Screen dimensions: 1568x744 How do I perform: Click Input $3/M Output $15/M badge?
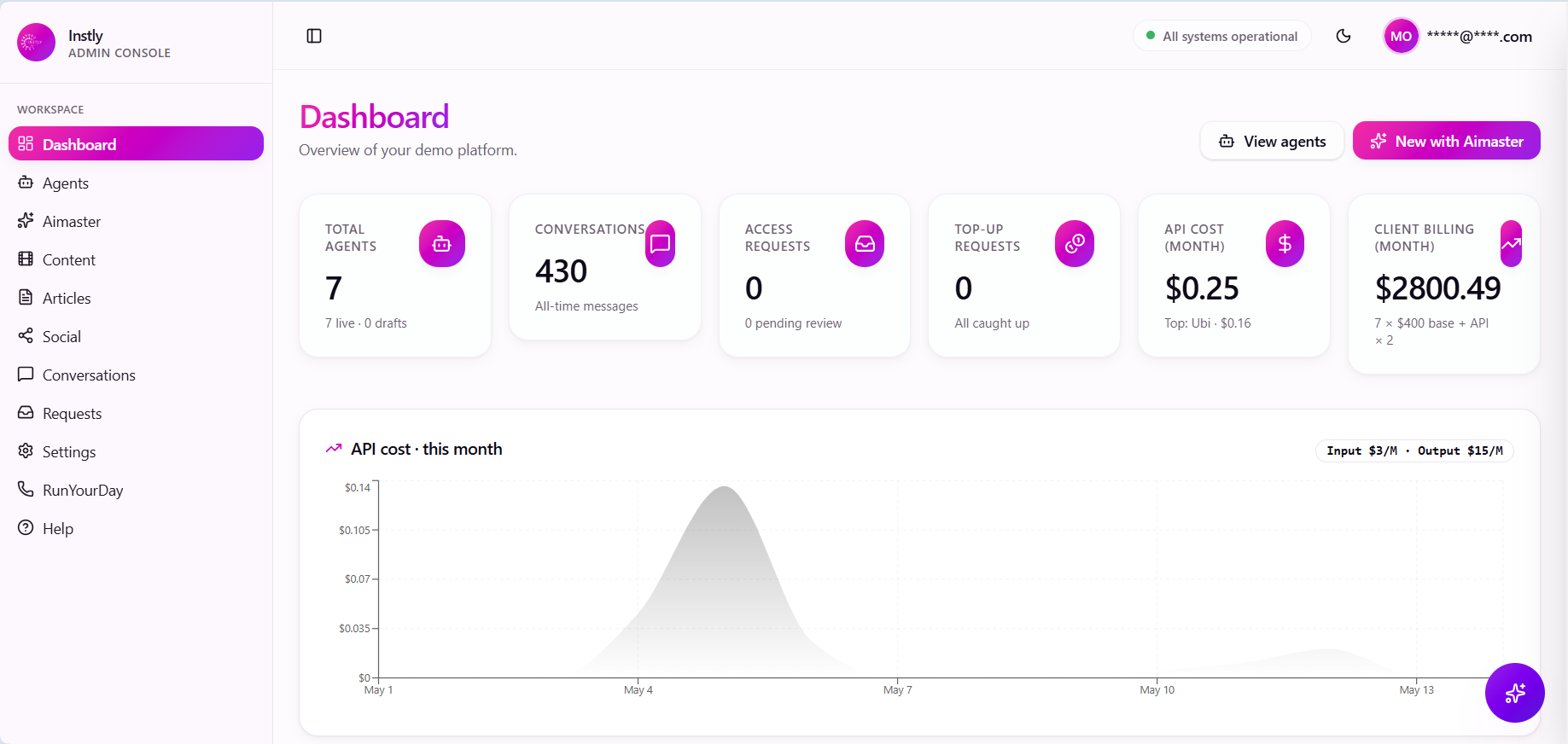pos(1414,450)
